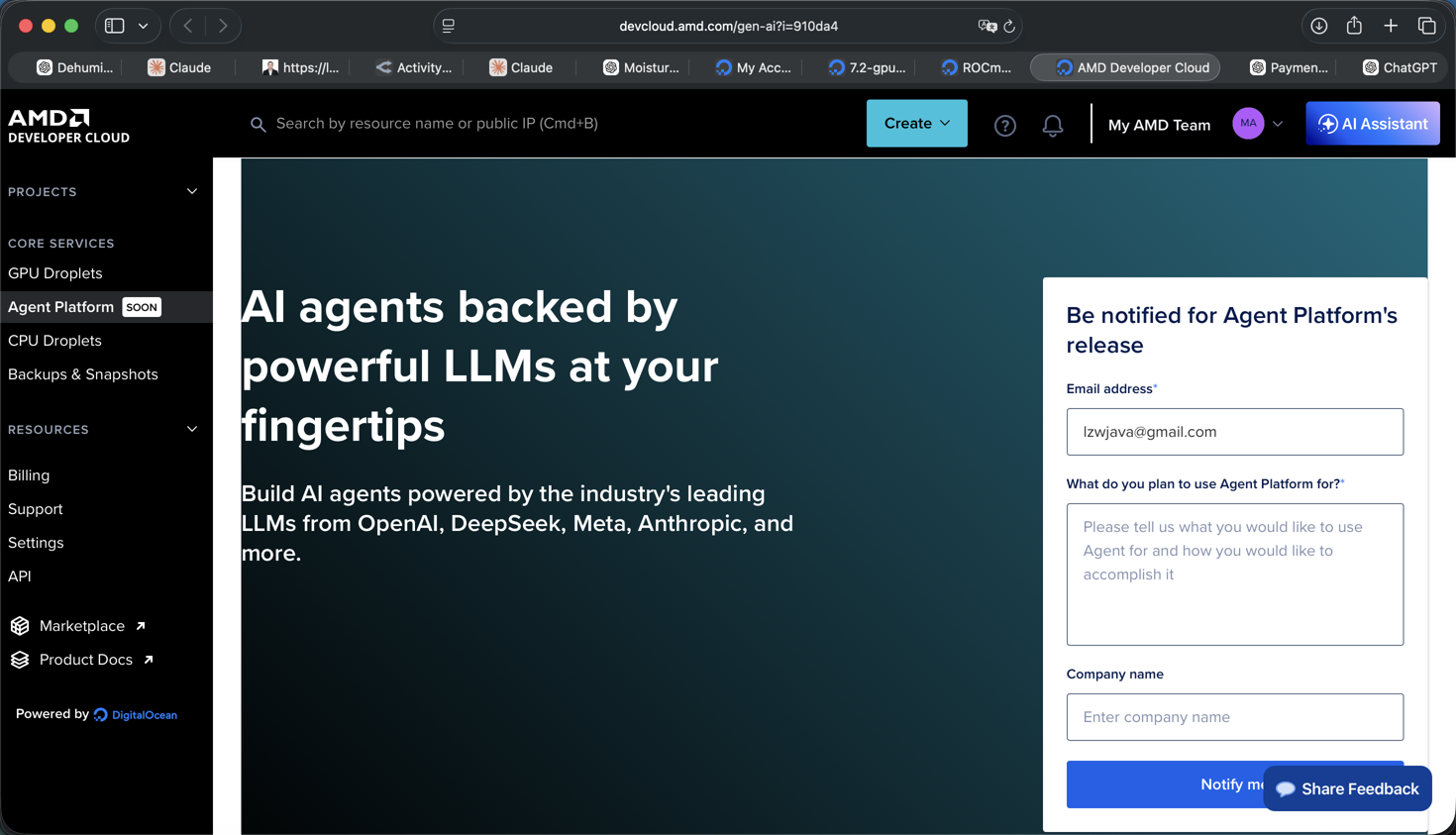Open the Safari sidebar options chevron

click(144, 26)
